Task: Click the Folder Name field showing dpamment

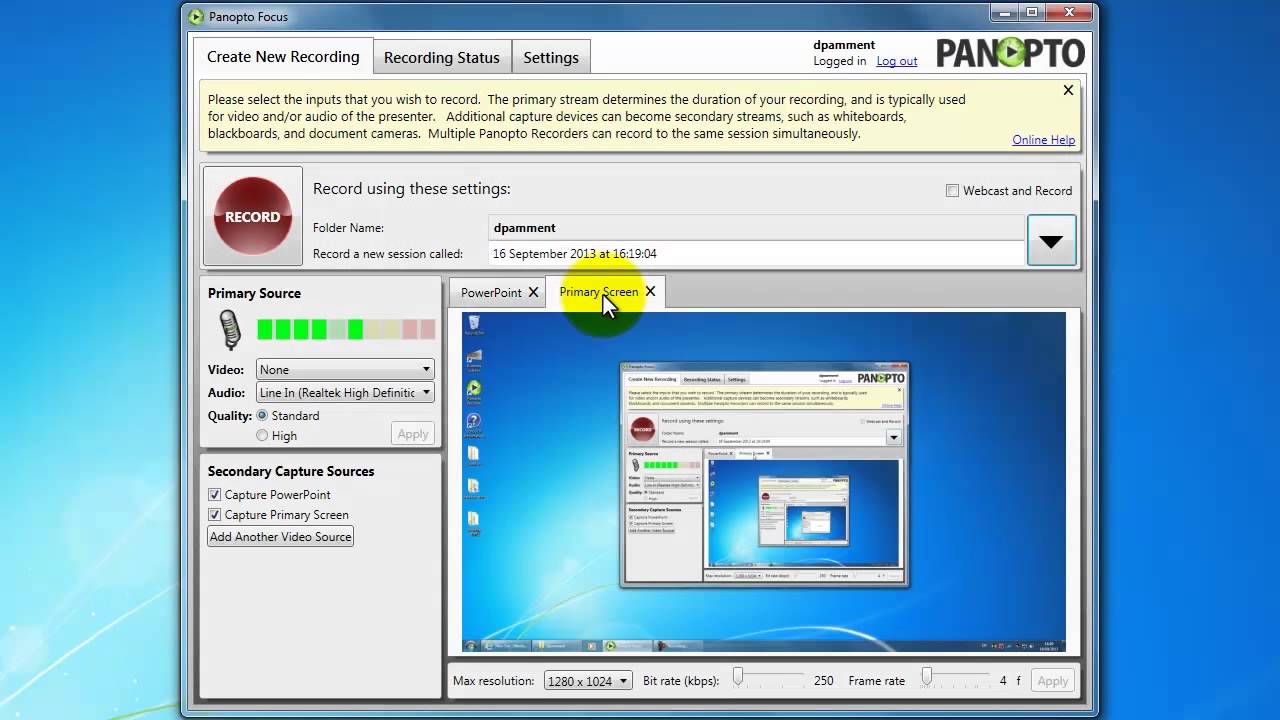Action: 757,227
